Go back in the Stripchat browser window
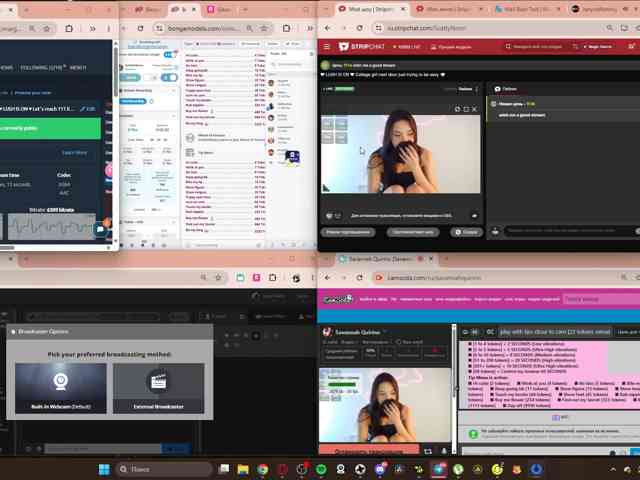Screen dimensions: 640x480 coord(327,28)
